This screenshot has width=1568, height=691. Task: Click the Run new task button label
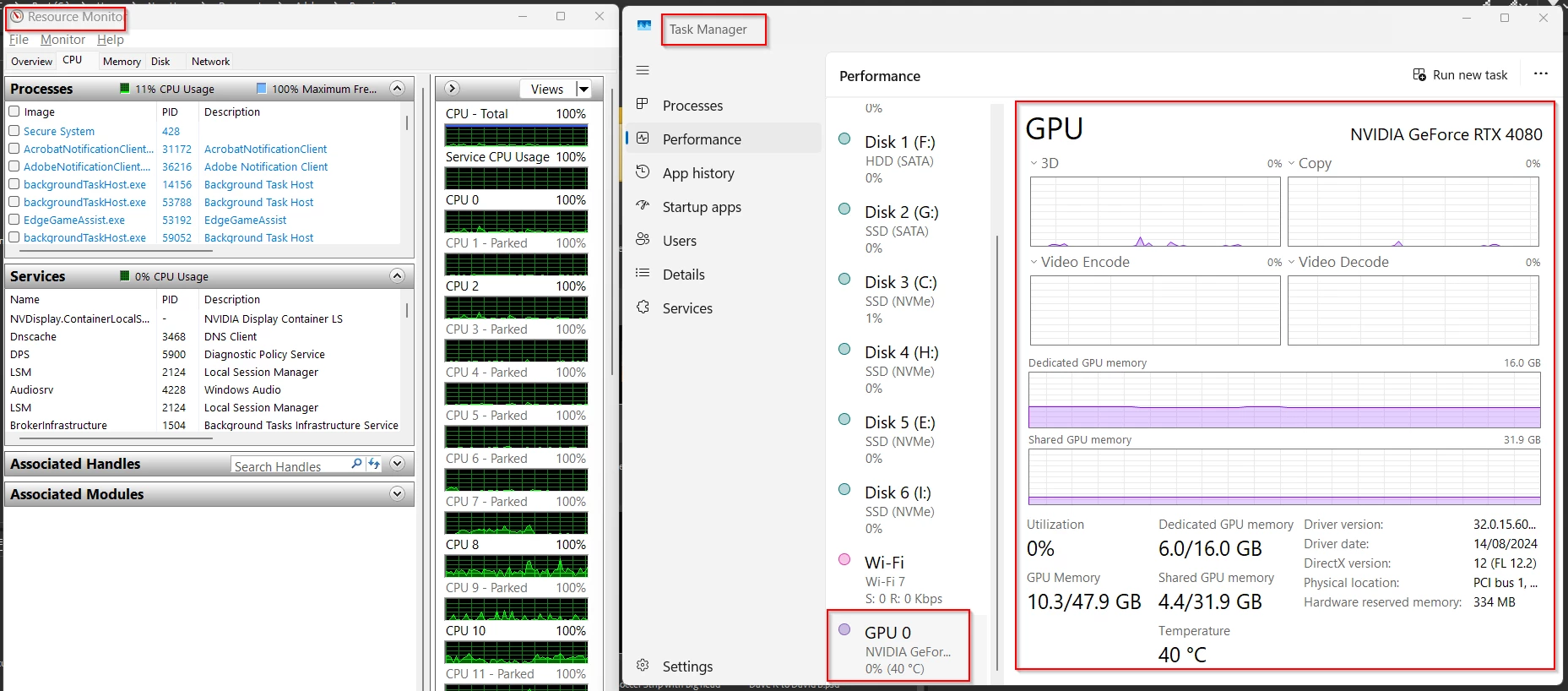click(x=1470, y=75)
